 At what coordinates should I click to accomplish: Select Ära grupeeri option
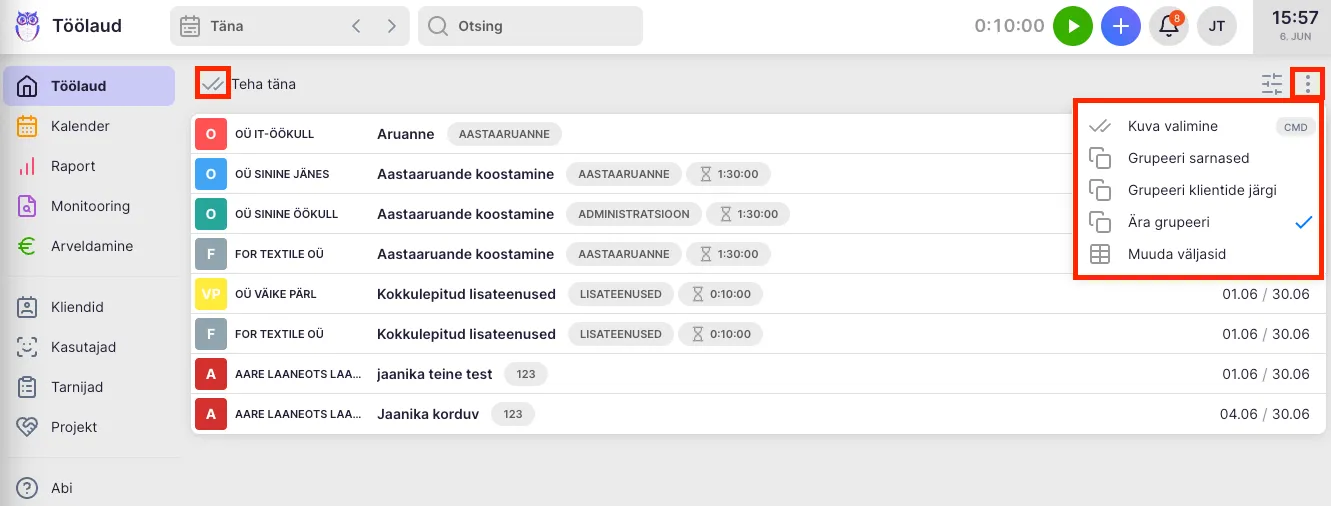[x=1168, y=222]
